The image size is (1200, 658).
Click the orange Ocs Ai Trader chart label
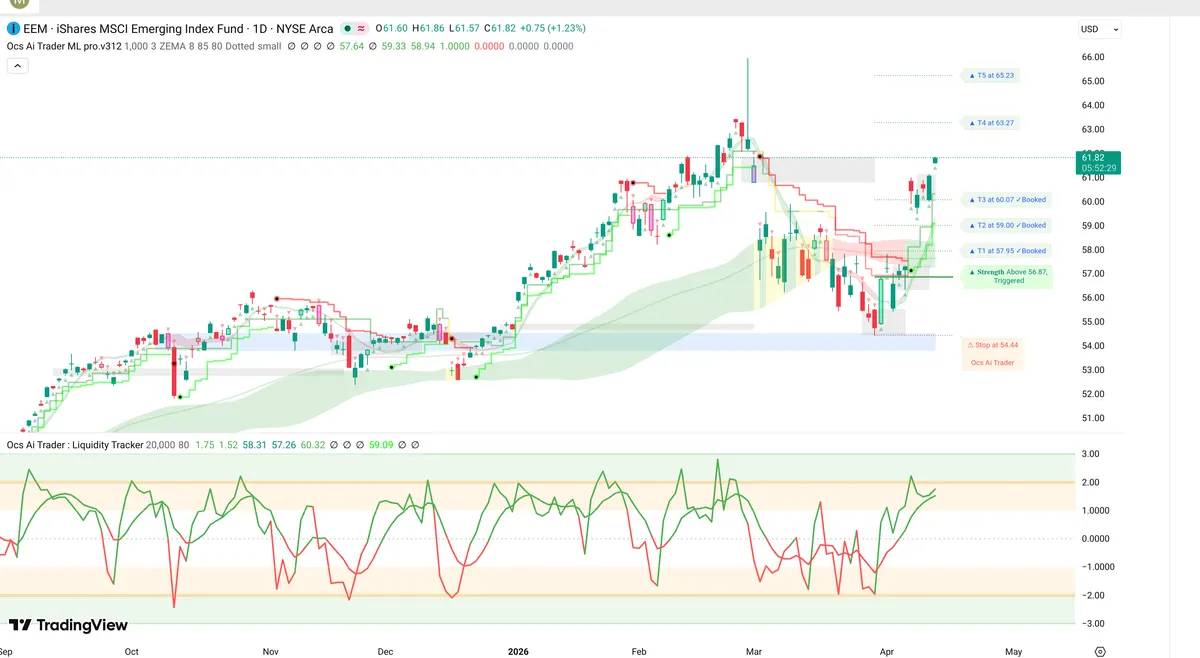click(x=993, y=362)
